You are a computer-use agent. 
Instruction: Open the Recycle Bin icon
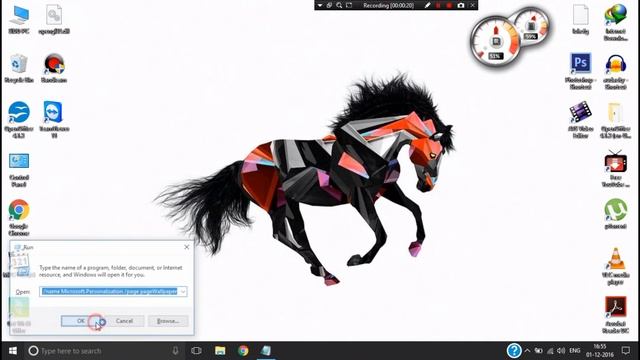[x=19, y=68]
